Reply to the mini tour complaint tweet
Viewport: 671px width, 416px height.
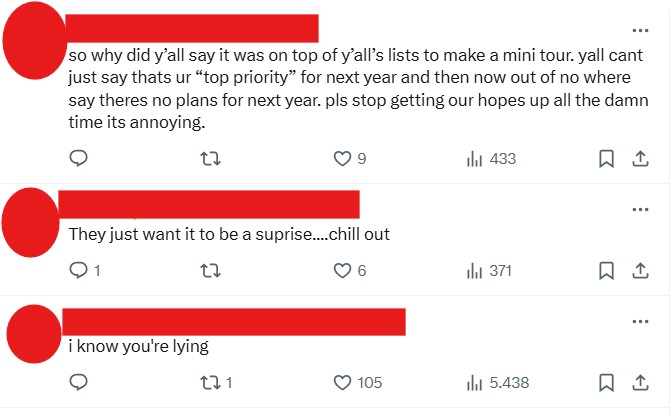coord(79,159)
